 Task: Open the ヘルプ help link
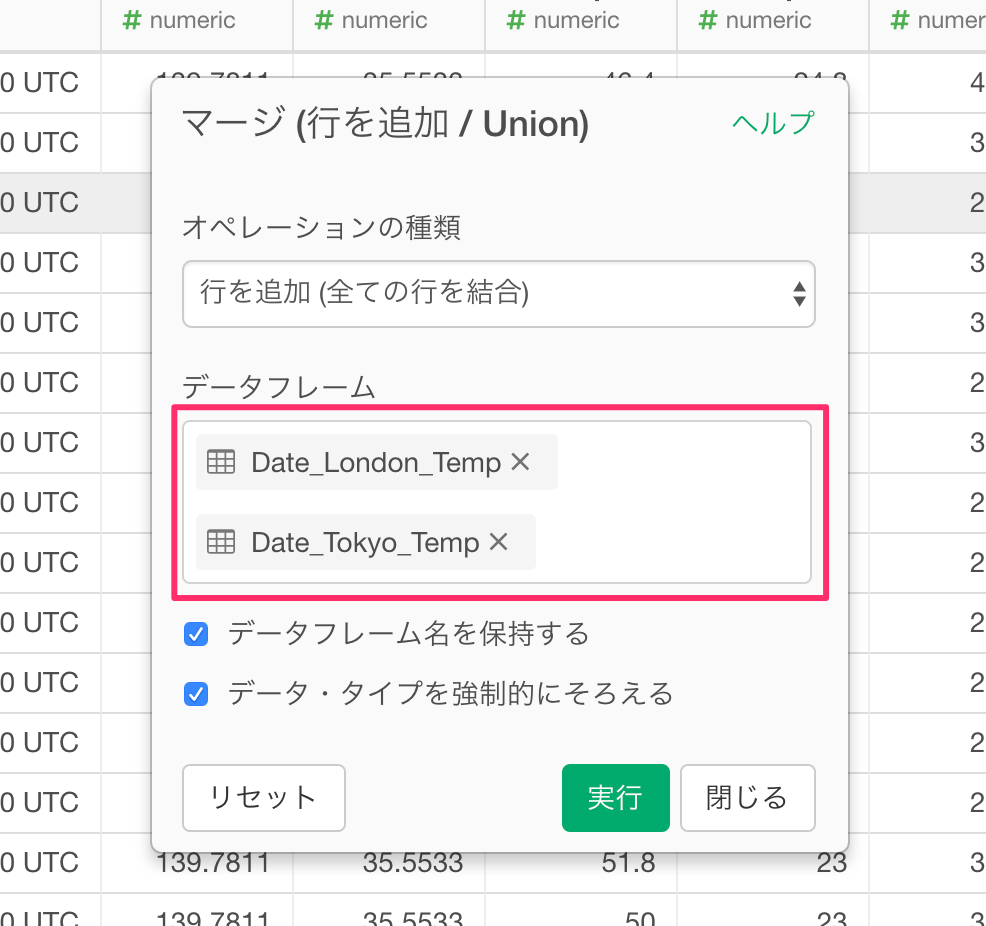coord(773,123)
